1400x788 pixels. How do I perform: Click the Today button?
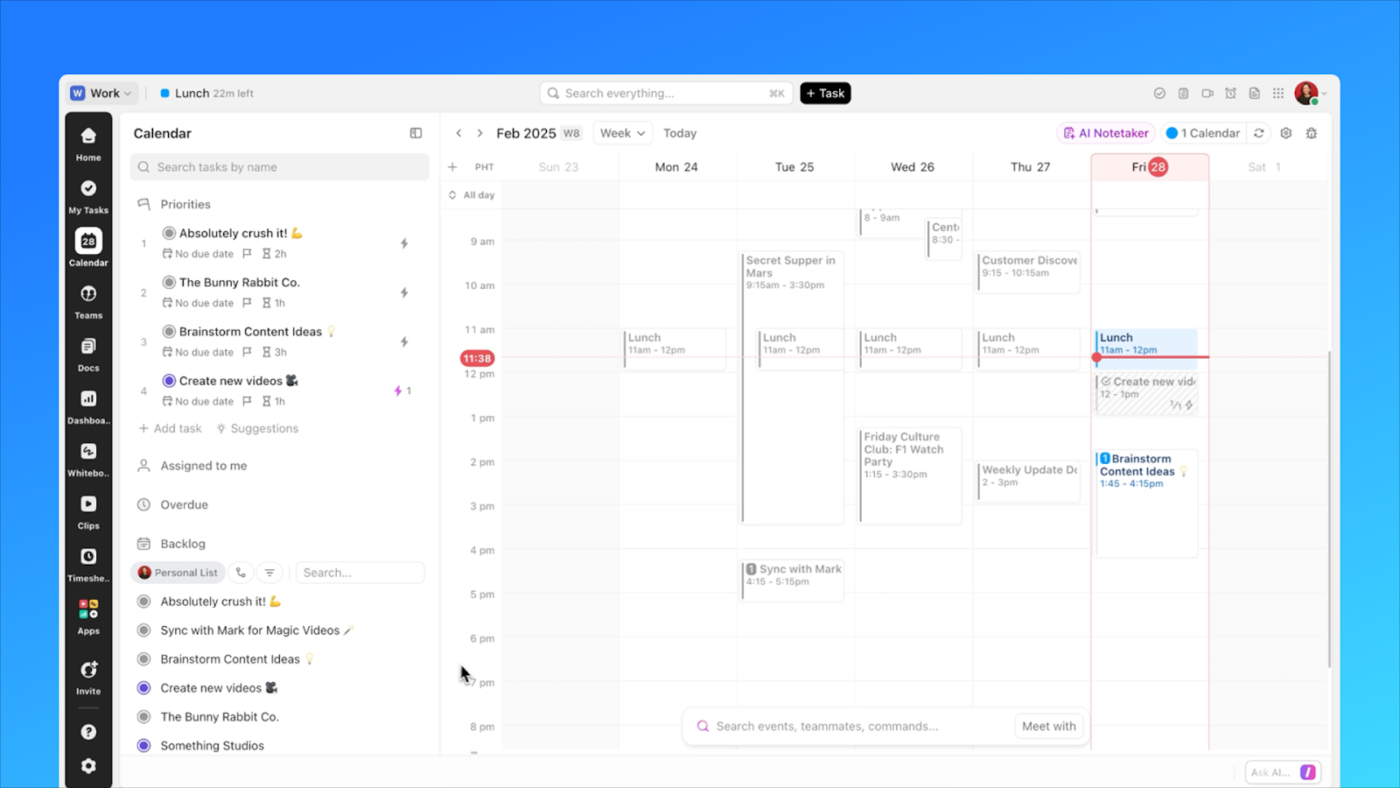coord(679,132)
